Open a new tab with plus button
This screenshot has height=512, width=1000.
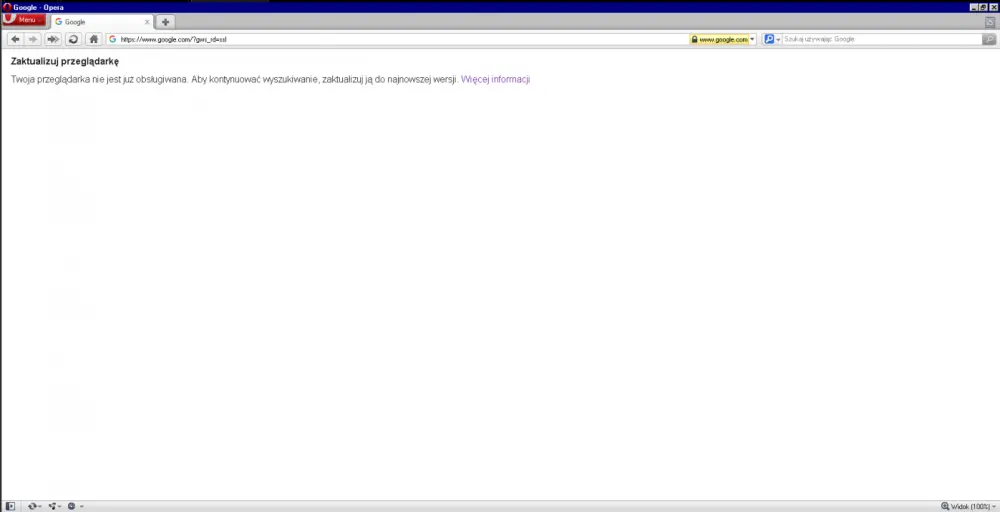coord(166,22)
